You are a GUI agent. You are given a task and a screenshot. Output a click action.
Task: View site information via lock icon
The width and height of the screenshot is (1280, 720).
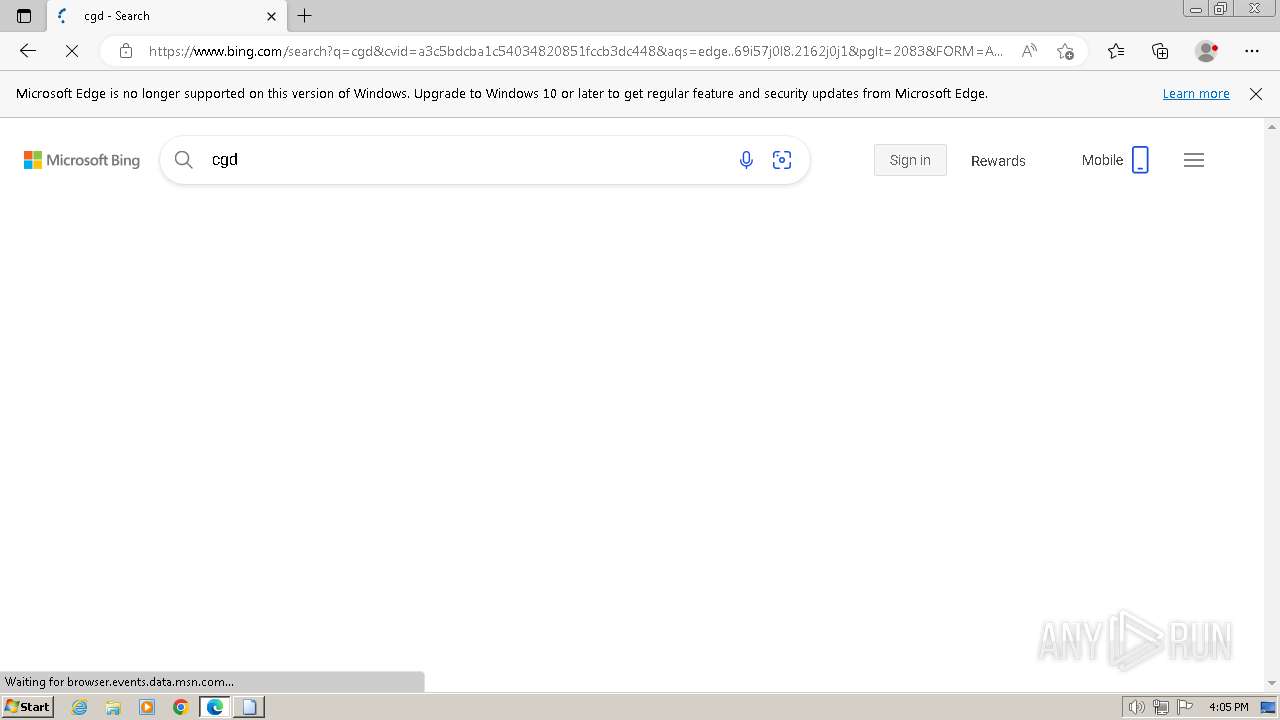coord(125,51)
